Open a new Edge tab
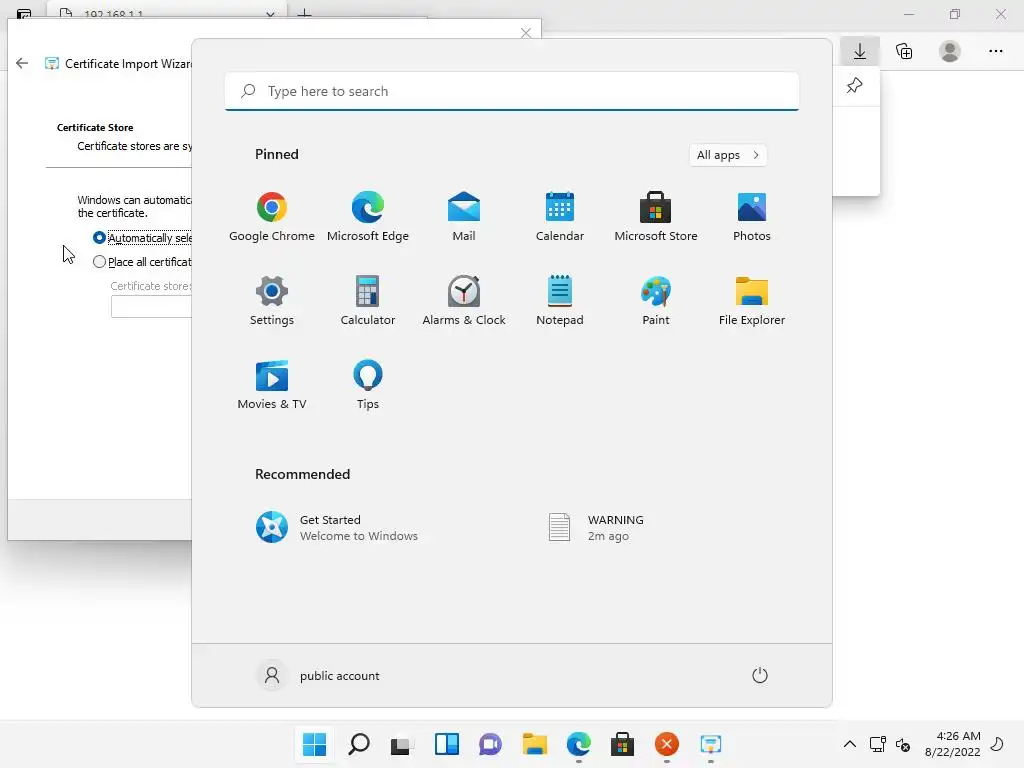The image size is (1024, 768). point(304,13)
